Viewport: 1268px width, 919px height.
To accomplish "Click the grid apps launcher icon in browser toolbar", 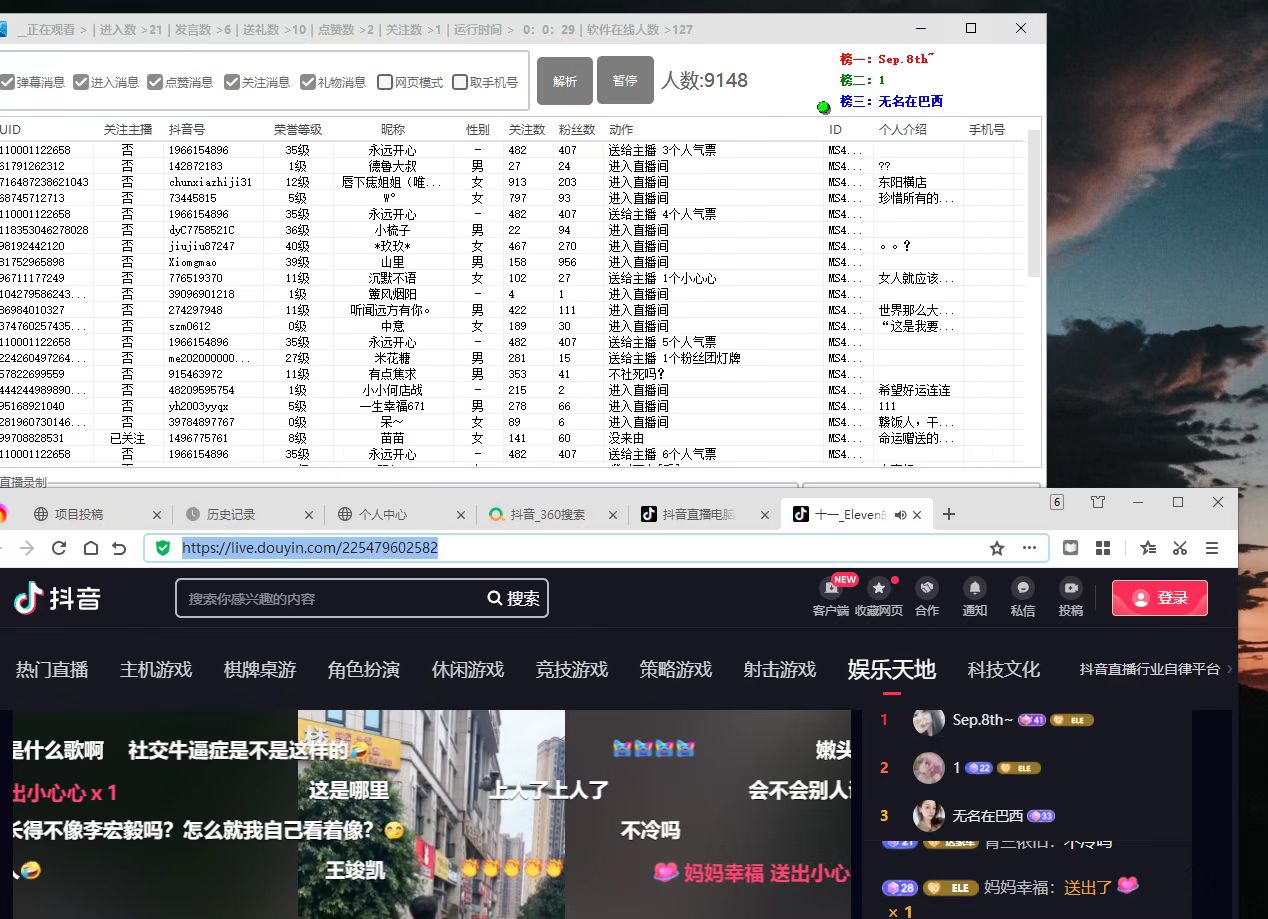I will pos(1103,548).
